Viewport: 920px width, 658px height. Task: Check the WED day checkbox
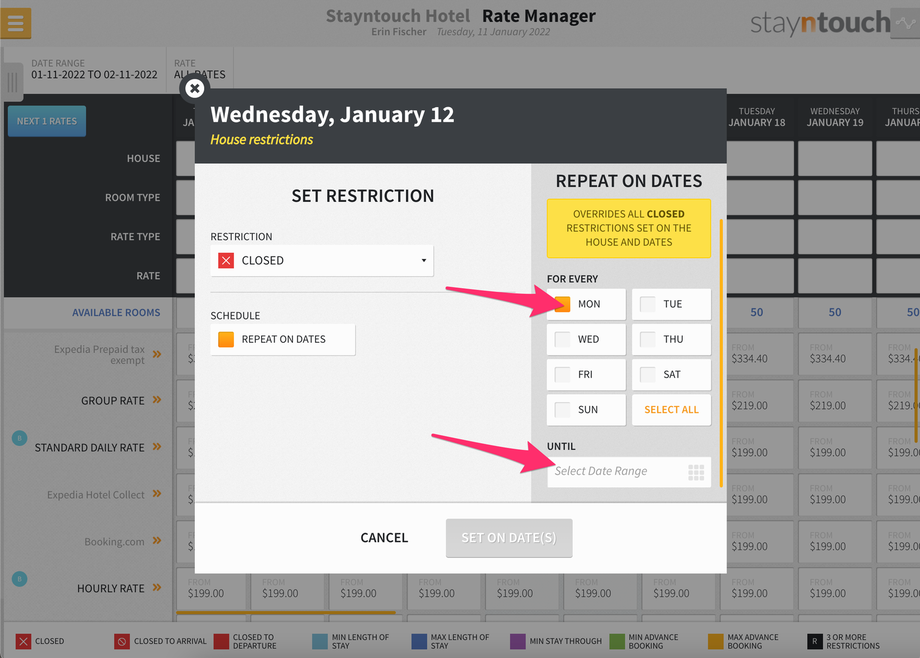click(562, 339)
